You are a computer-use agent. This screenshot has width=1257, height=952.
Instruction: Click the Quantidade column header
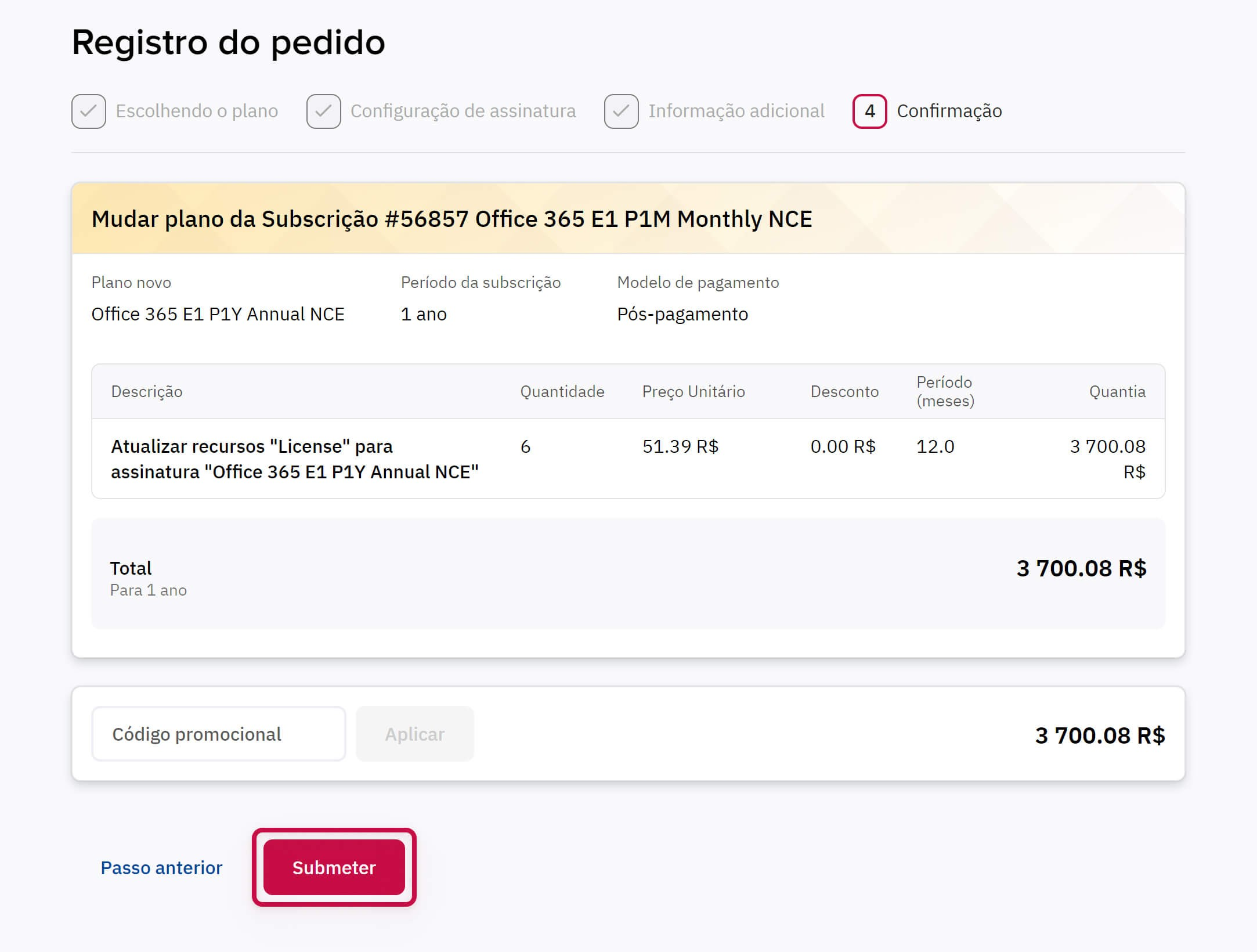(562, 392)
